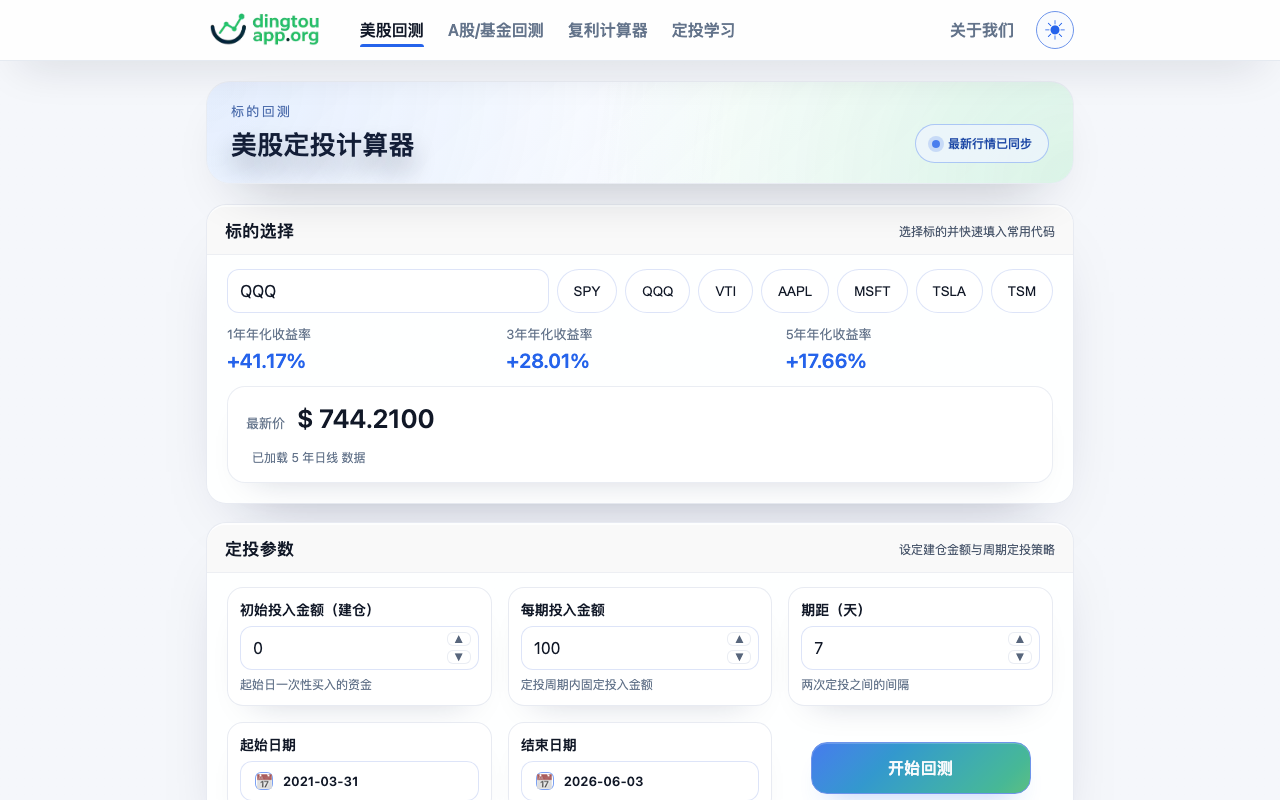
Task: Pick the AAPL quick ticker chip
Action: [795, 291]
